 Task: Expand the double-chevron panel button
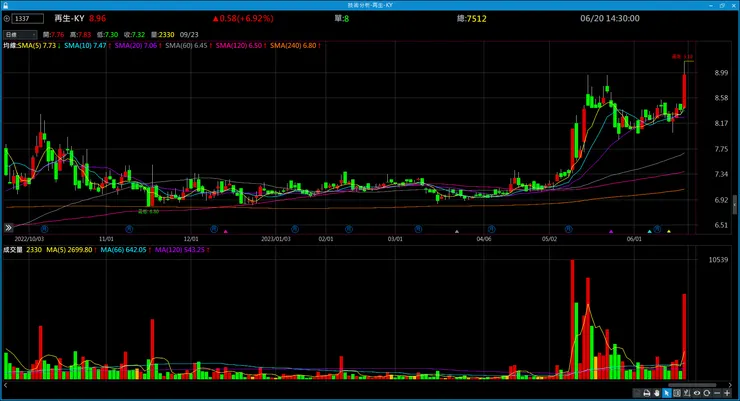(x=8, y=228)
